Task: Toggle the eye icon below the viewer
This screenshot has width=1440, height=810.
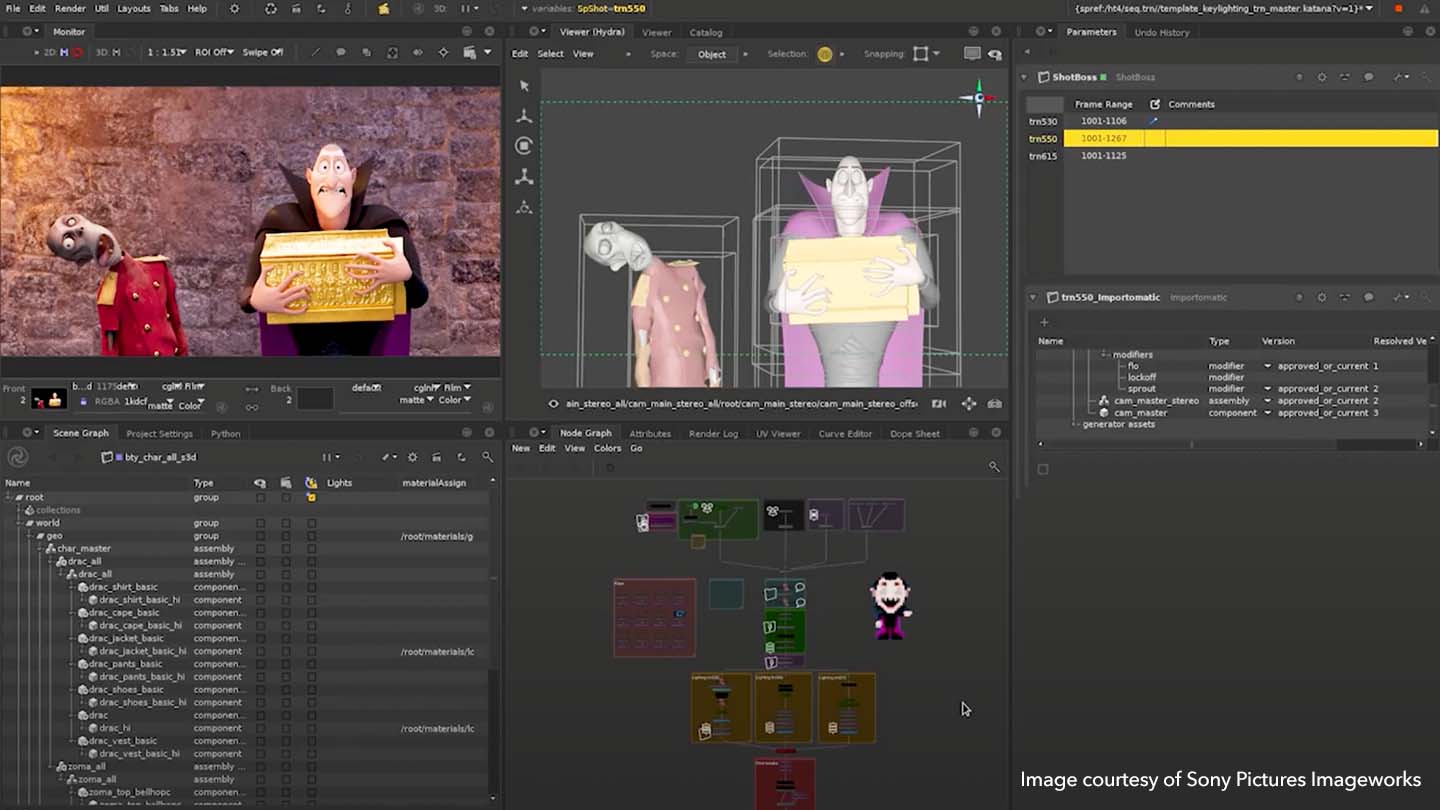Action: [x=553, y=404]
